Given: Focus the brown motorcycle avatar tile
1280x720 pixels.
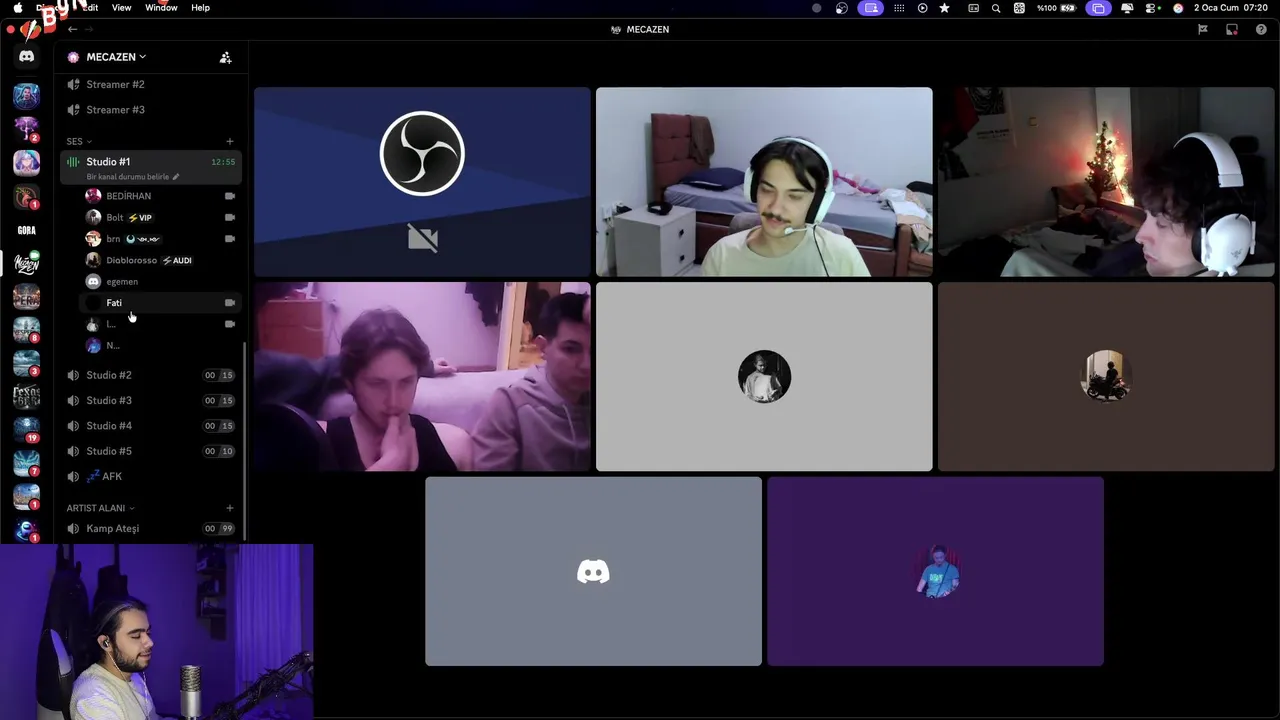Looking at the screenshot, I should point(1106,376).
